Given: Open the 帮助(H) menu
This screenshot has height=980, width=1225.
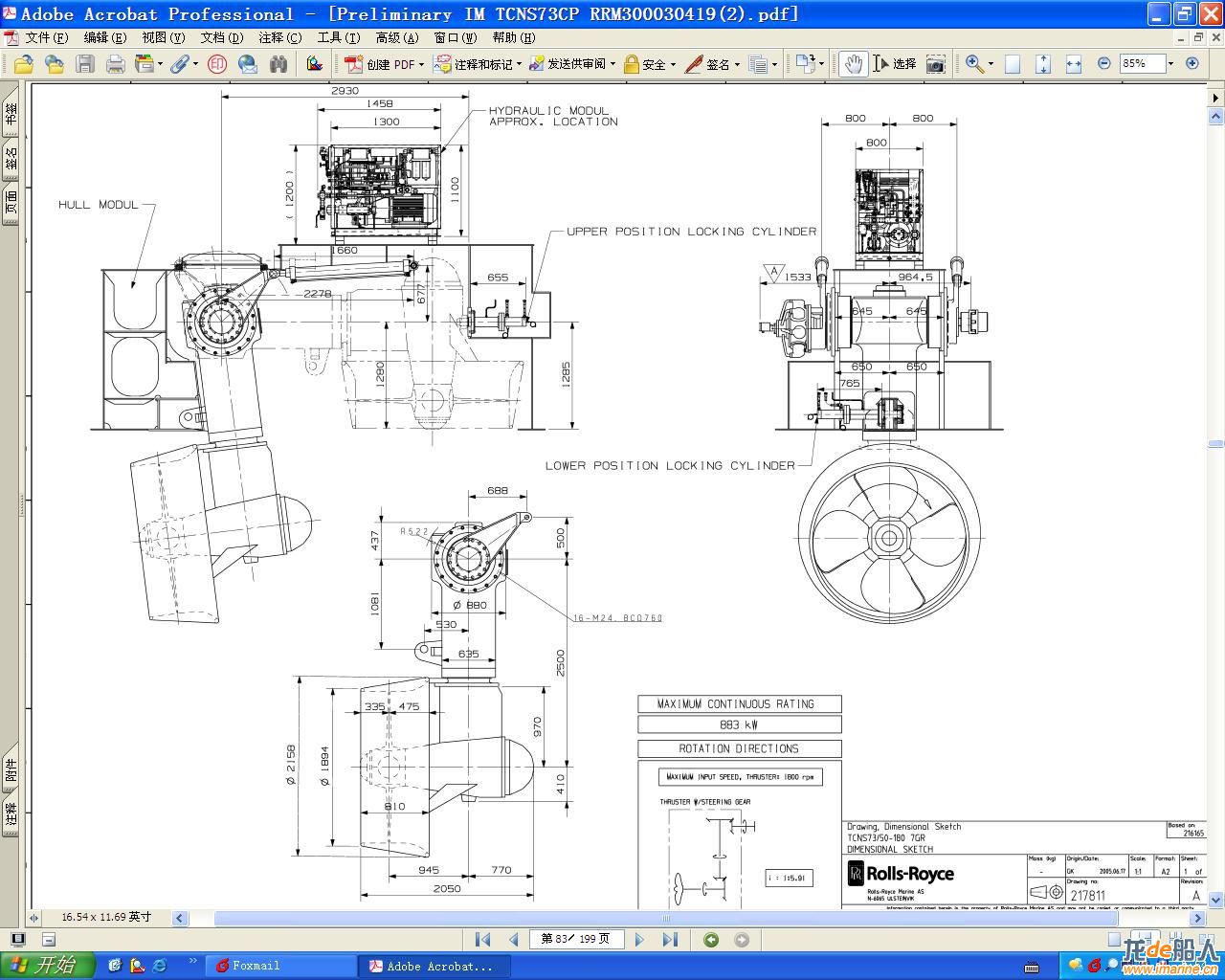Looking at the screenshot, I should [x=514, y=37].
